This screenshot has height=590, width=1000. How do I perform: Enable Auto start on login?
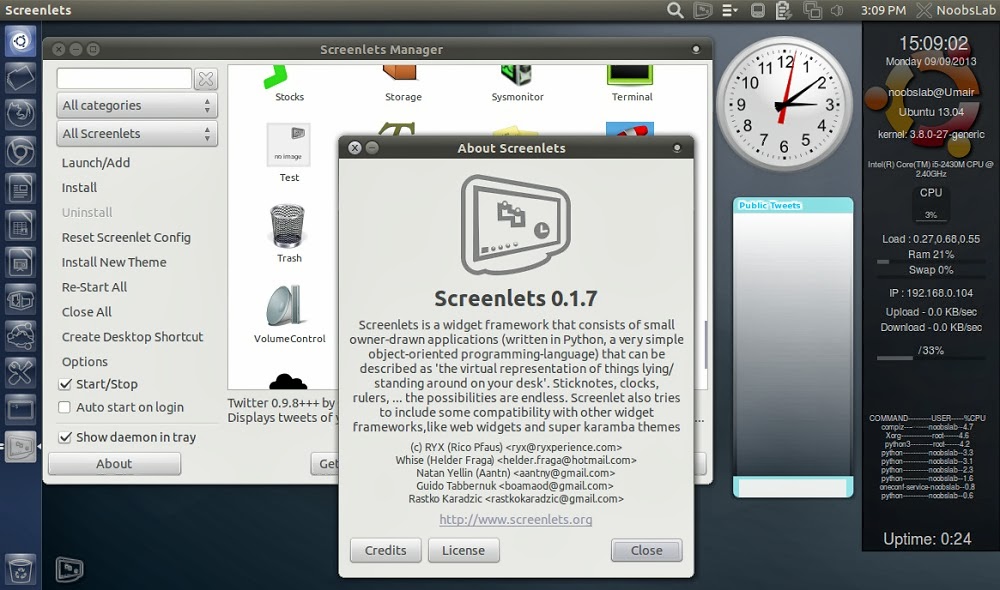(65, 407)
